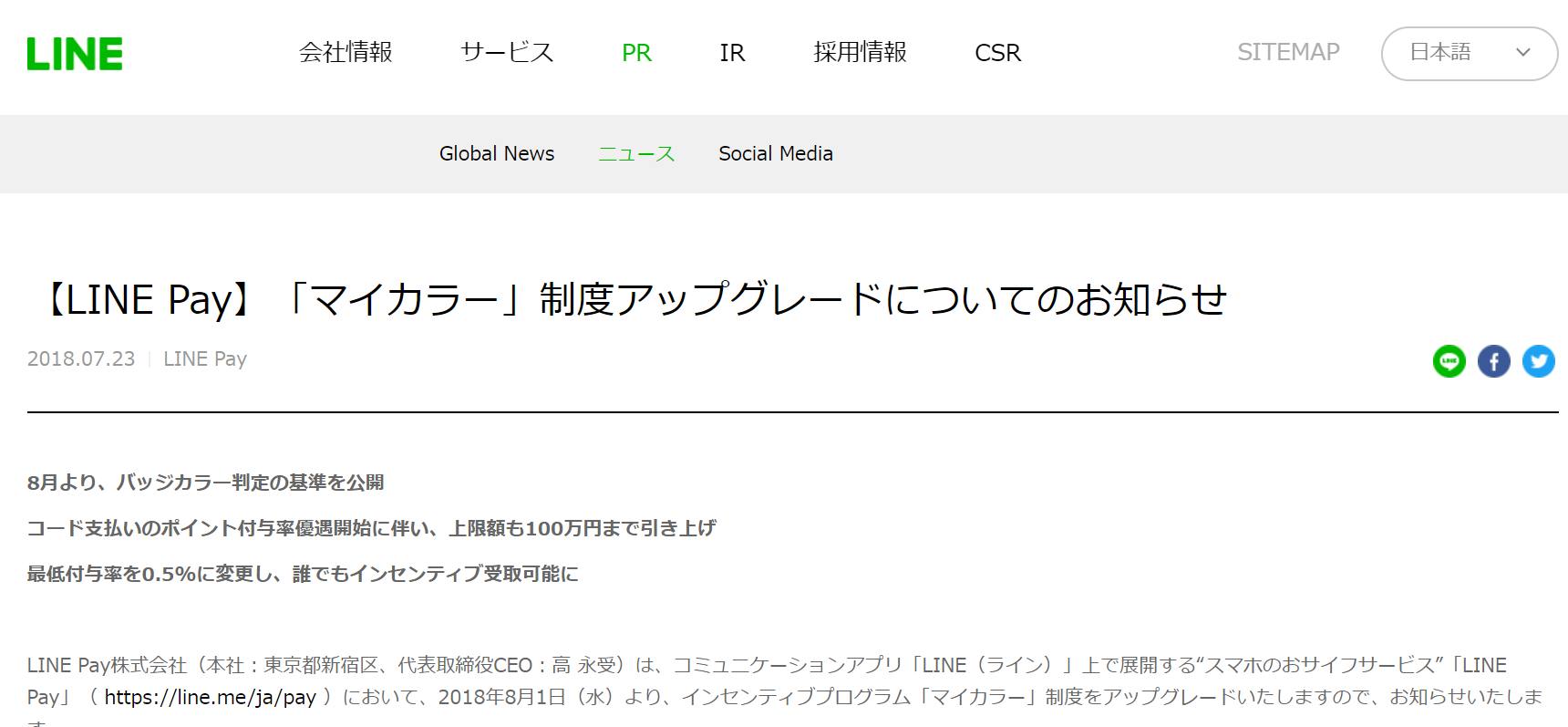Switch to ニュース tab
The height and width of the screenshot is (727, 1568).
click(636, 153)
